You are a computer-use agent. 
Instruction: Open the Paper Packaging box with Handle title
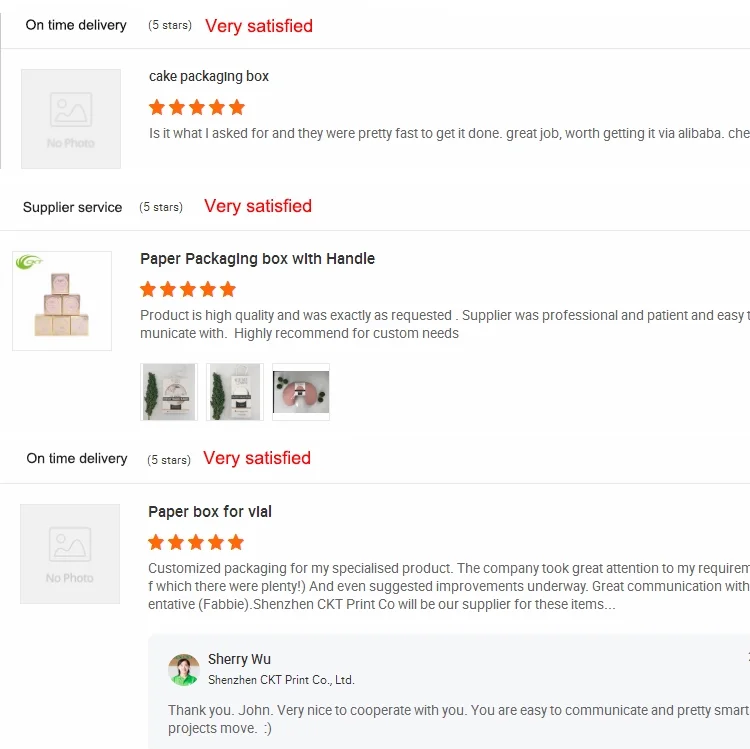coord(257,258)
